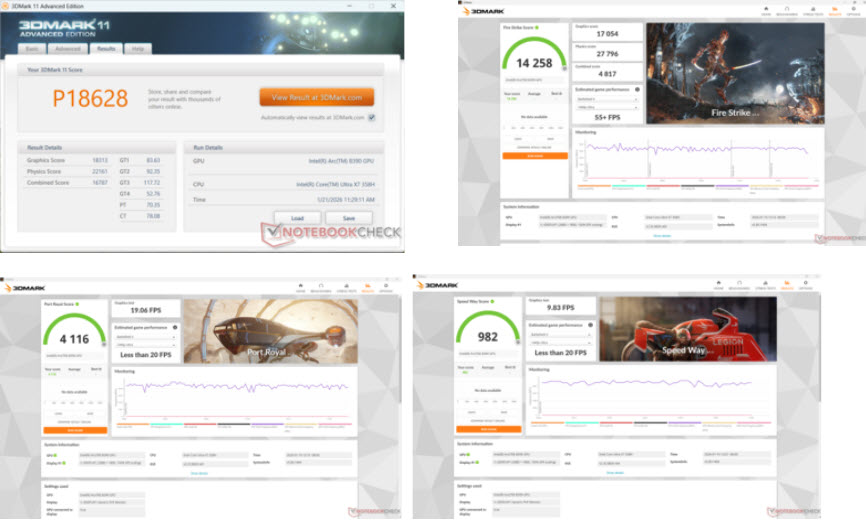Click the Fire Strike benchmark thumbnail image
Viewport: 866px width, 521px height.
[735, 73]
